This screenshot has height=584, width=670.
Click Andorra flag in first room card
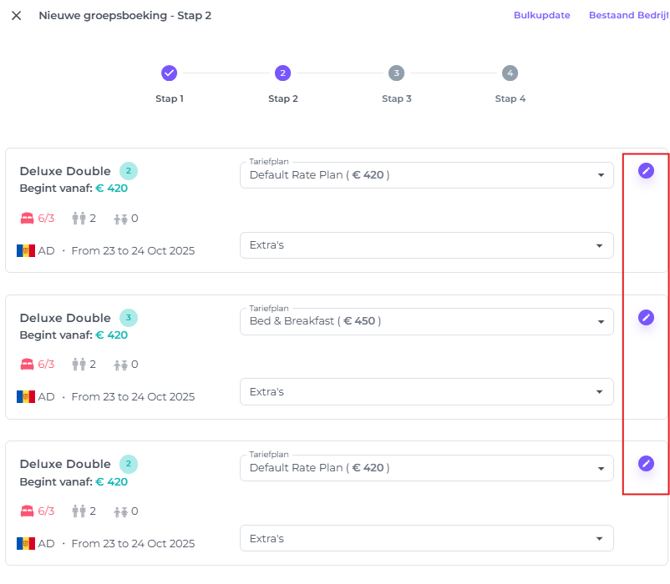[26, 250]
